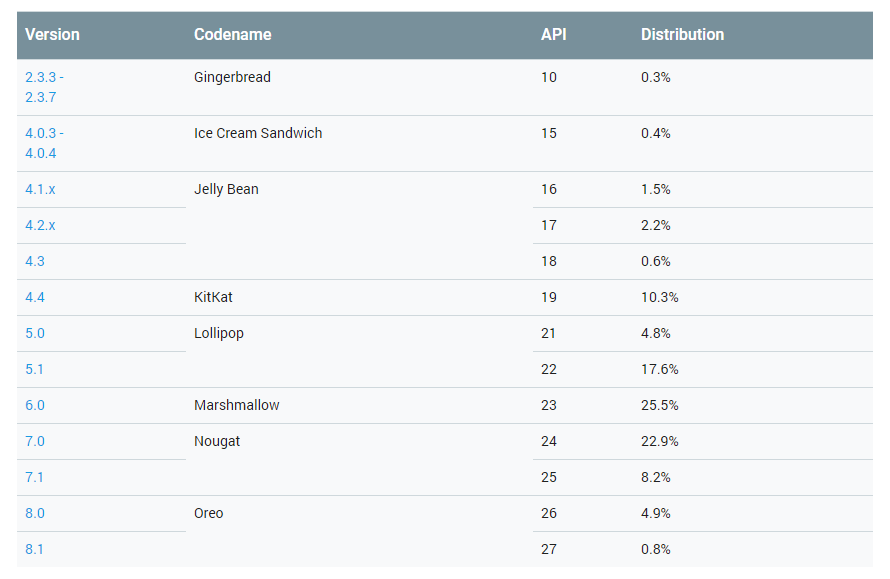Screen dimensions: 890x579
Task: Select the 4.4 KitKat version link
Action: coord(35,297)
